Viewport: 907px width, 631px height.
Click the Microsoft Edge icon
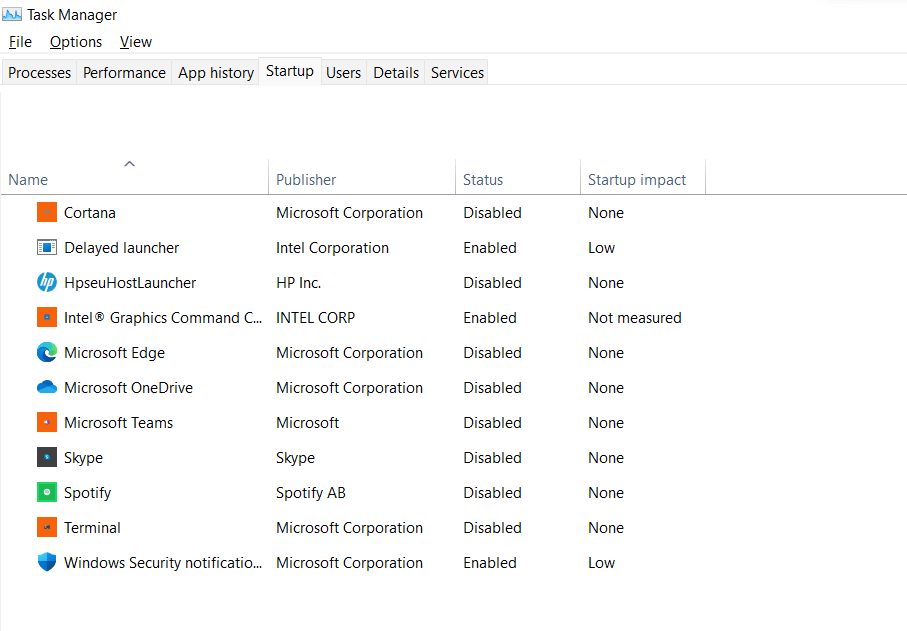pyautogui.click(x=47, y=352)
